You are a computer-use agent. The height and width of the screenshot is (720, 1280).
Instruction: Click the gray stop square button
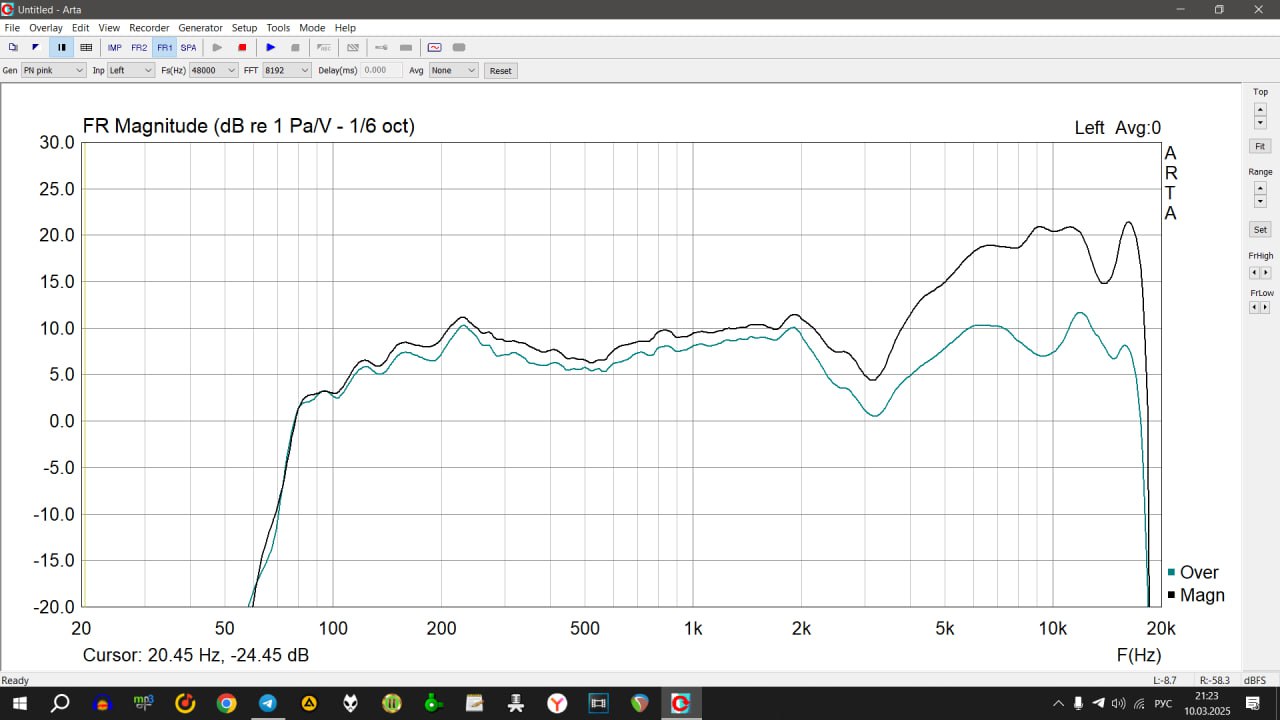[295, 47]
